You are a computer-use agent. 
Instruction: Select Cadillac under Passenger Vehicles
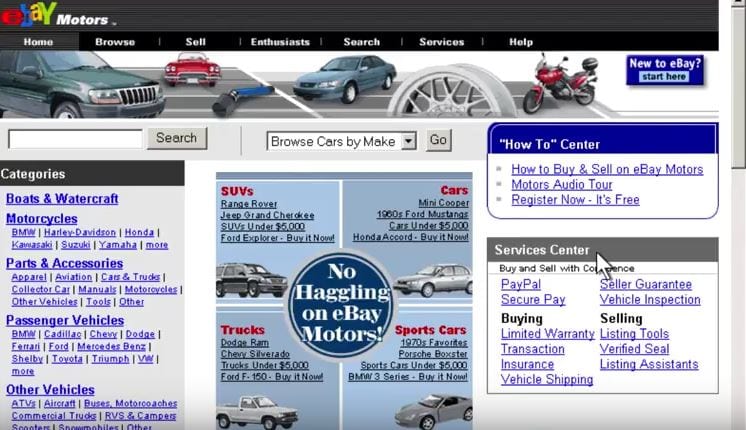click(63, 334)
